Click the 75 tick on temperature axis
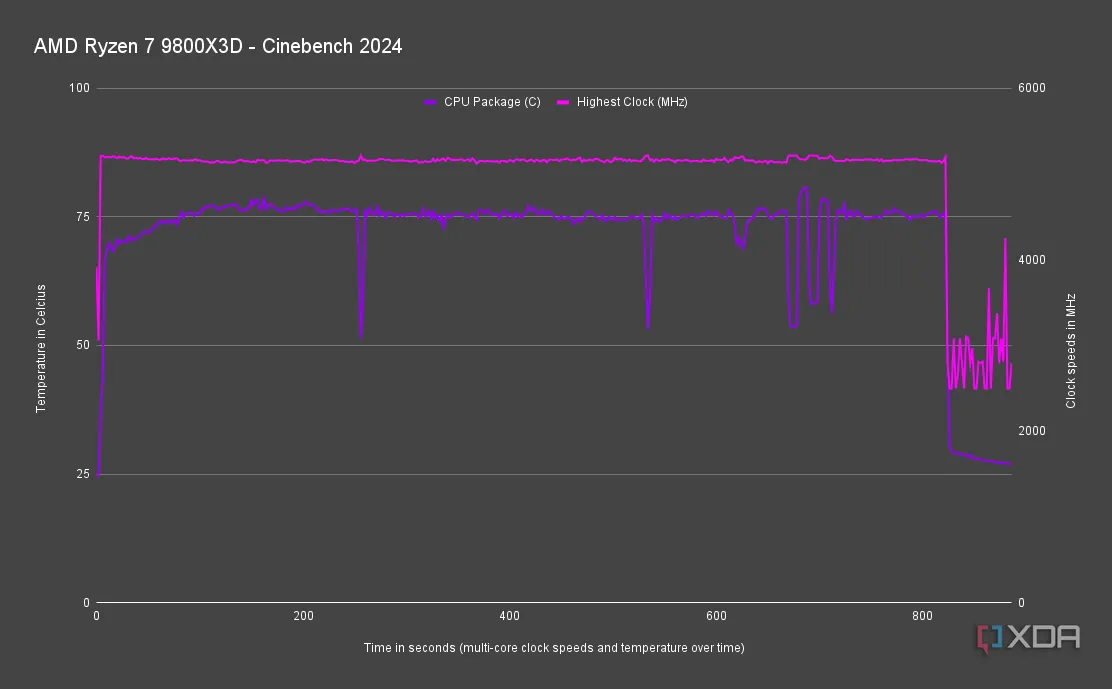1112x689 pixels. click(x=82, y=217)
